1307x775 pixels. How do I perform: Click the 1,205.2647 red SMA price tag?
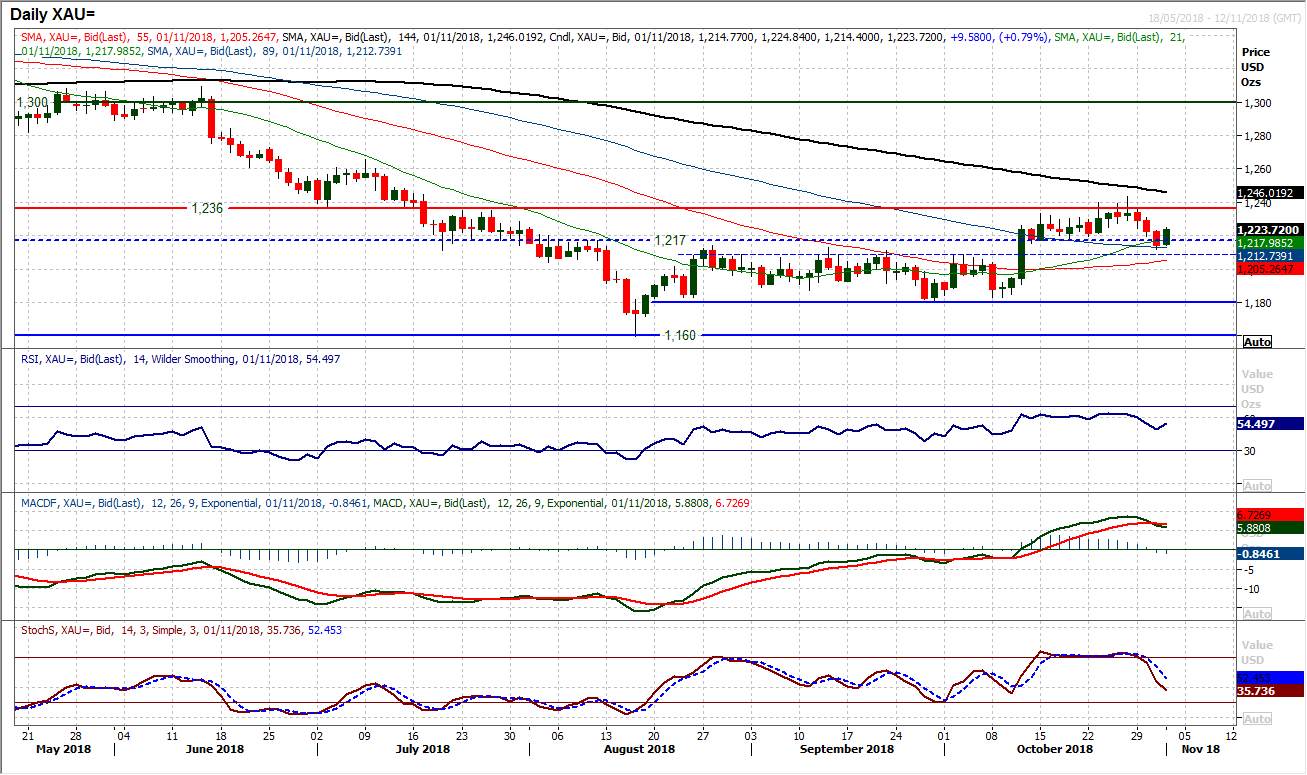[1268, 269]
